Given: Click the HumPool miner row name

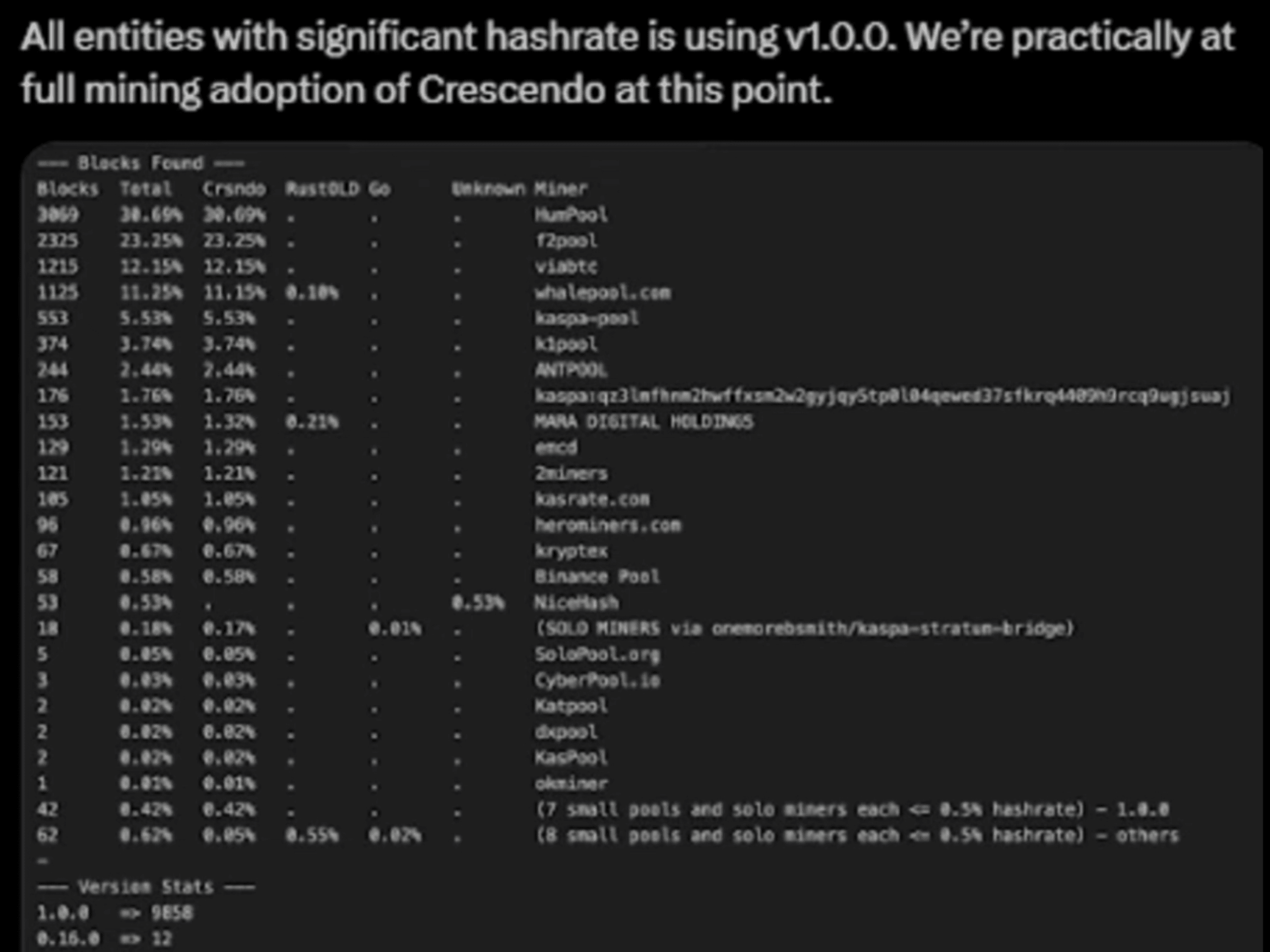Looking at the screenshot, I should [x=571, y=215].
